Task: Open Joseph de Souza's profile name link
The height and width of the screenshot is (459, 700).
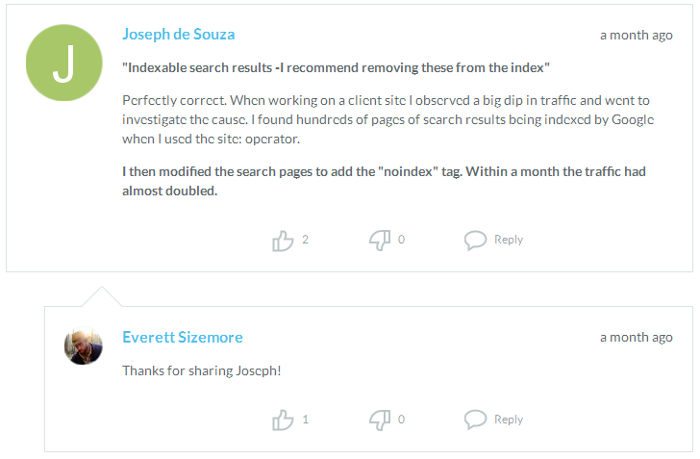Action: click(179, 34)
